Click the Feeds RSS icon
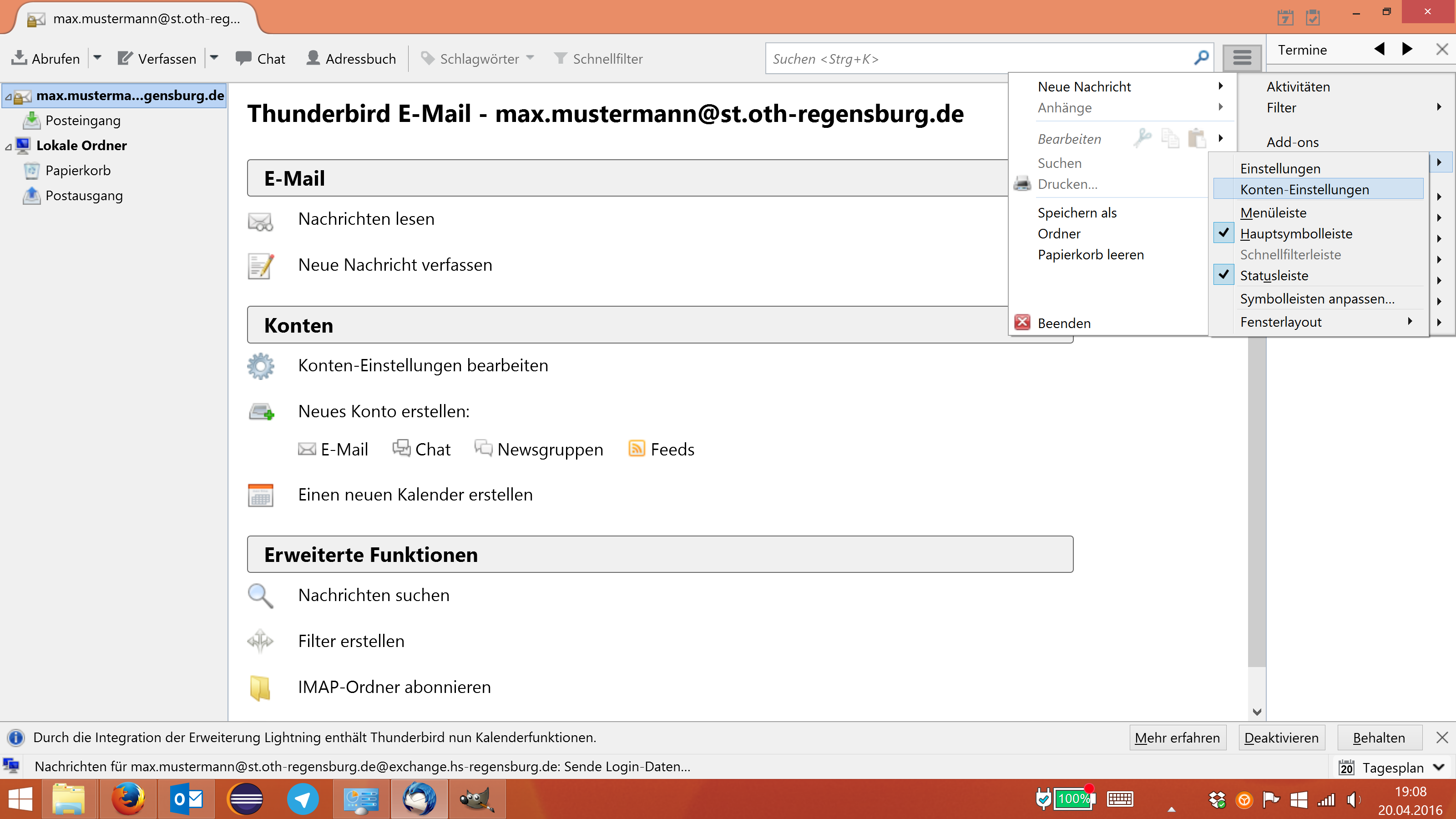This screenshot has height=819, width=1456. click(x=637, y=449)
